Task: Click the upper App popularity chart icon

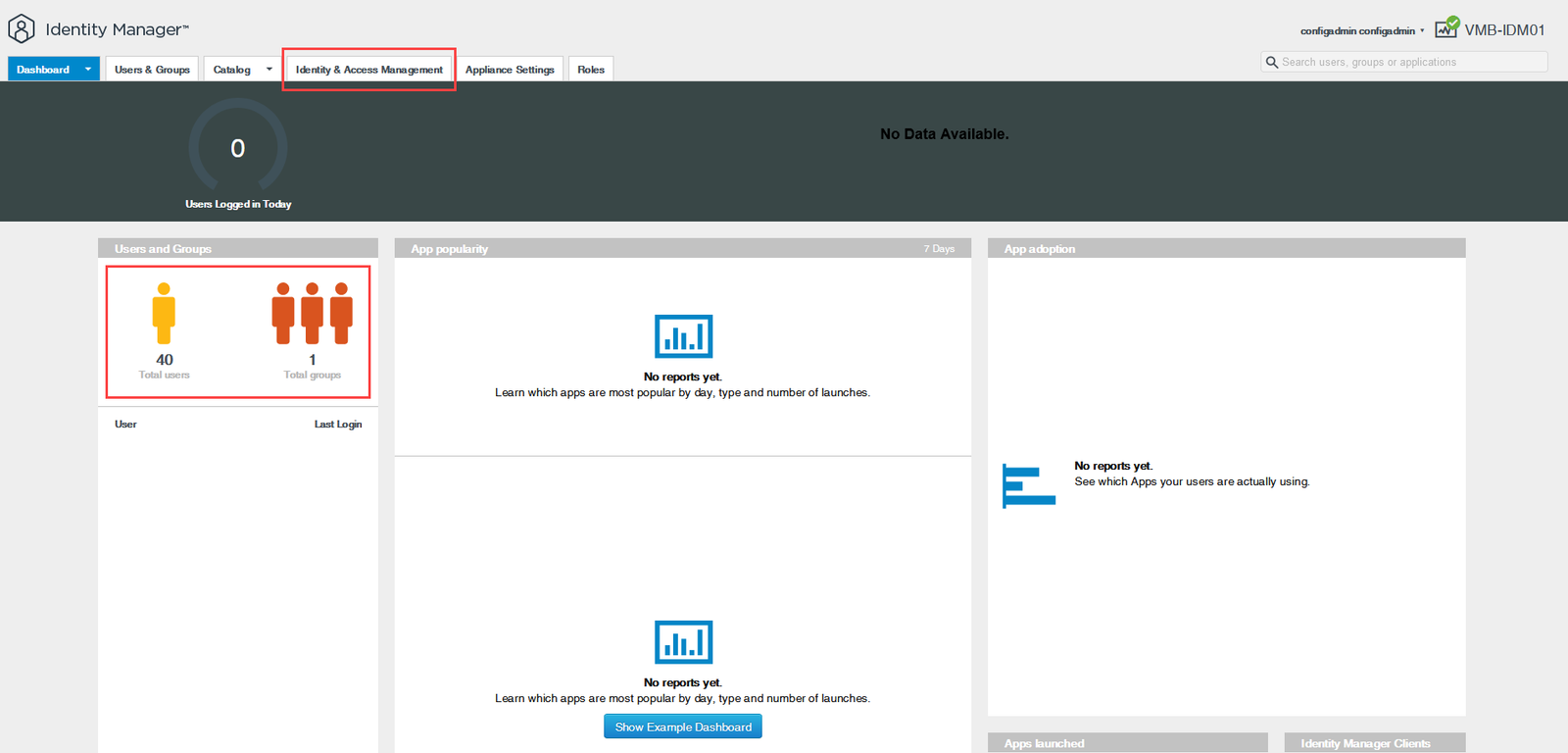Action: click(x=683, y=336)
